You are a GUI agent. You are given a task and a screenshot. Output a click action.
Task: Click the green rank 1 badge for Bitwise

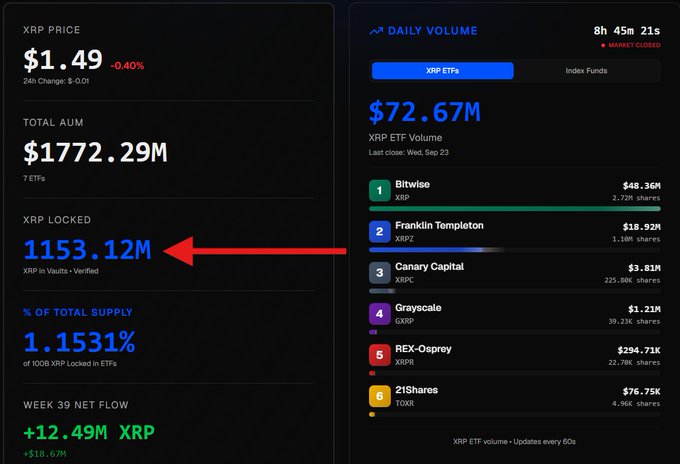coord(379,190)
